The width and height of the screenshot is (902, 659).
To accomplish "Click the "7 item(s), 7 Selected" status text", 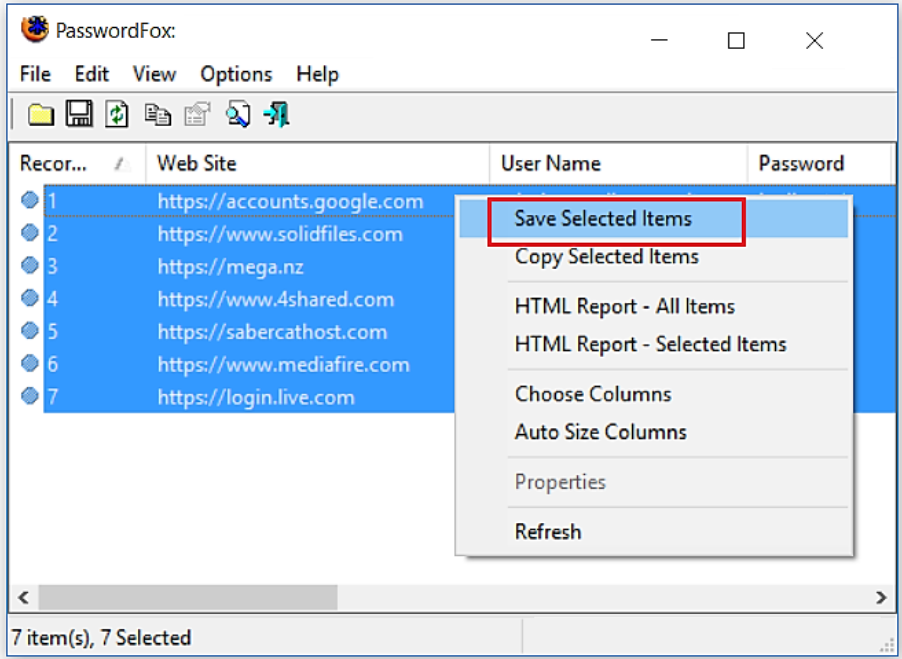I will pos(101,638).
